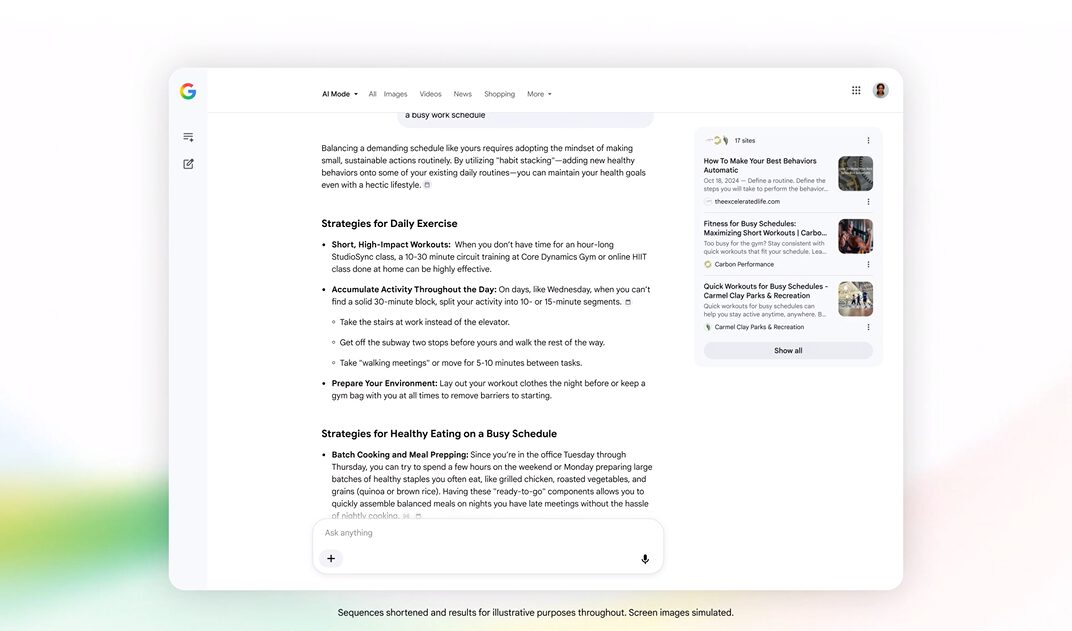
Task: Switch to the News tab
Action: coord(462,94)
